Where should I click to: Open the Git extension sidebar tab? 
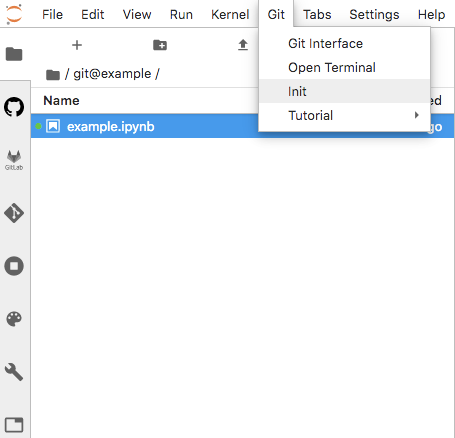click(x=14, y=213)
